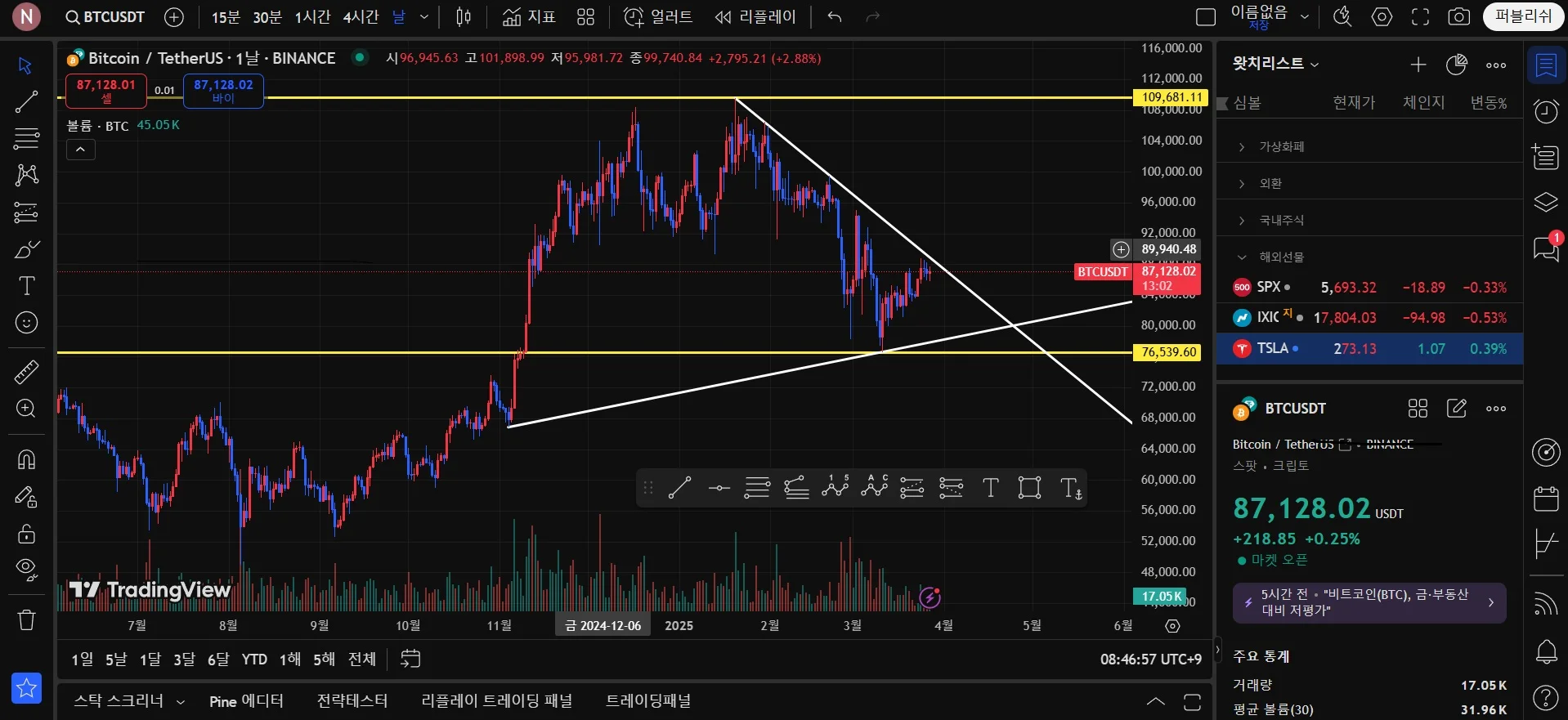Select the 날 daily timeframe
This screenshot has height=720, width=1568.
pyautogui.click(x=399, y=17)
